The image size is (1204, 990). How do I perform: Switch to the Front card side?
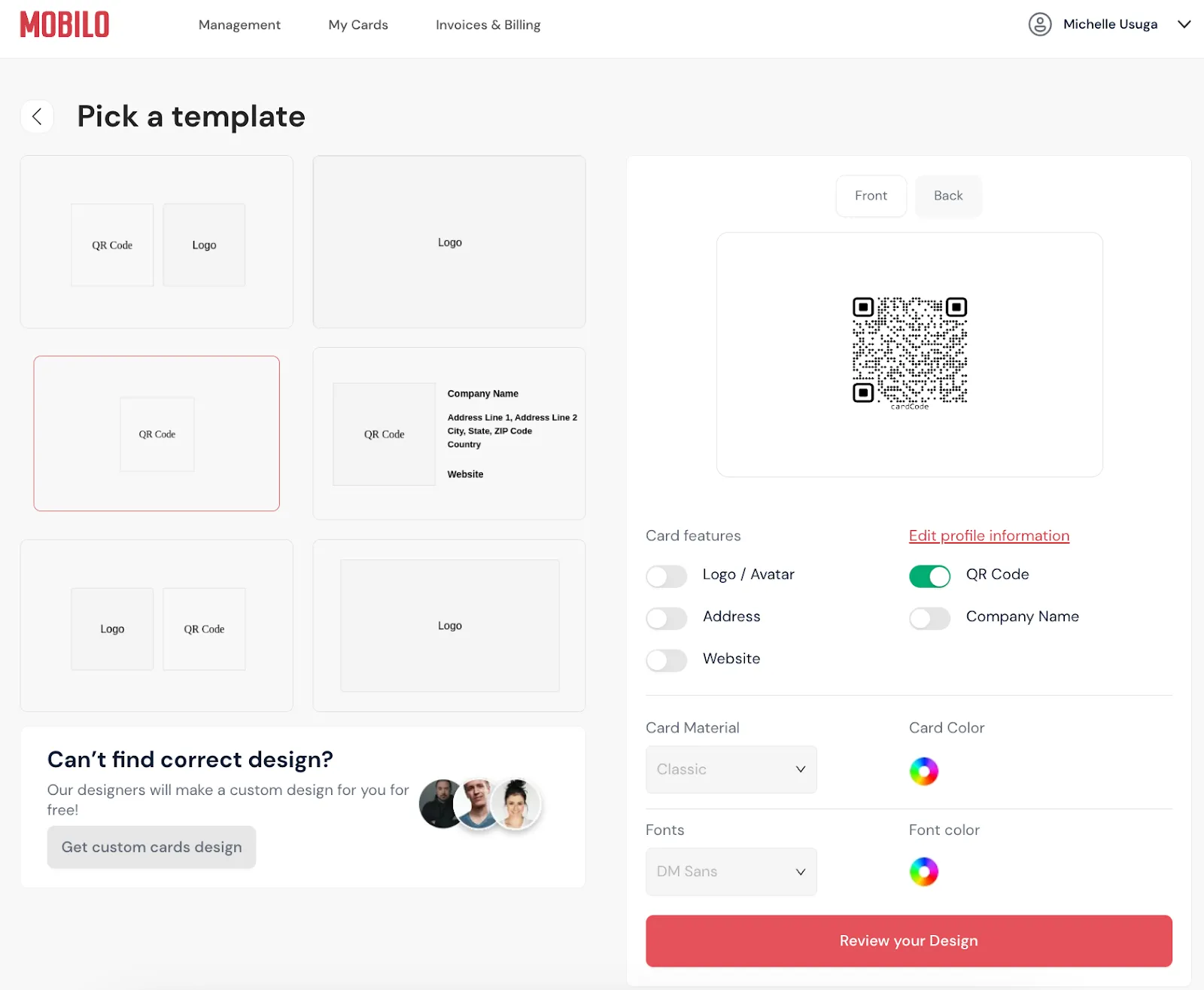click(871, 196)
